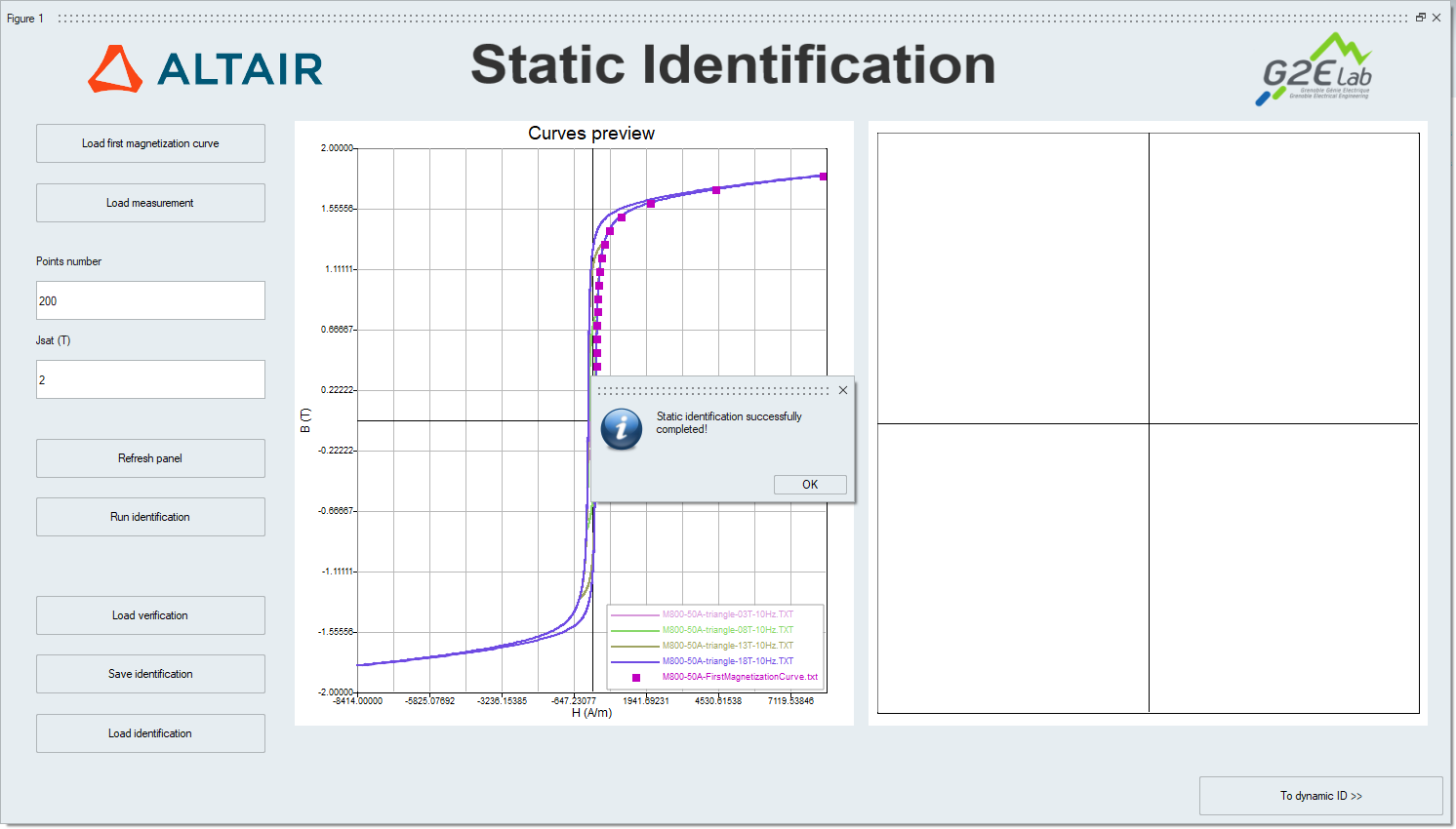Screen dimensions: 1456x829
Task: Start Run identification
Action: pos(150,517)
